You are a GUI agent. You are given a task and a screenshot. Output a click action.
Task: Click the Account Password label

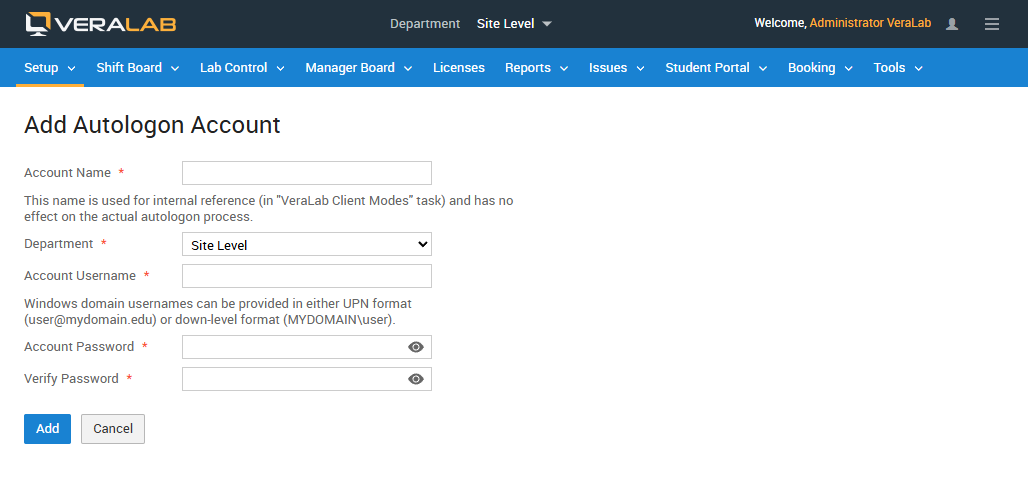click(x=79, y=346)
